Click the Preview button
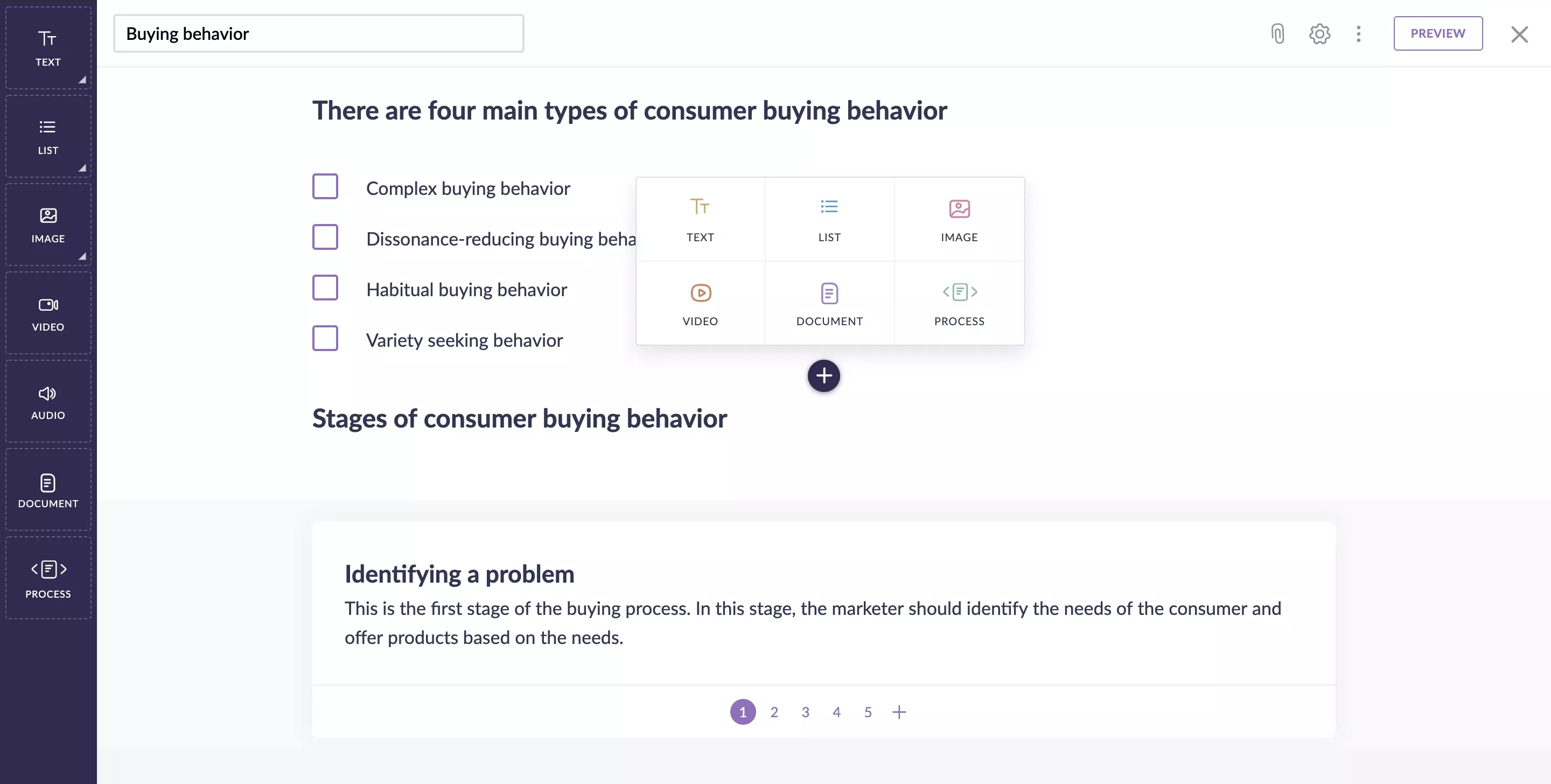1551x784 pixels. (x=1438, y=34)
